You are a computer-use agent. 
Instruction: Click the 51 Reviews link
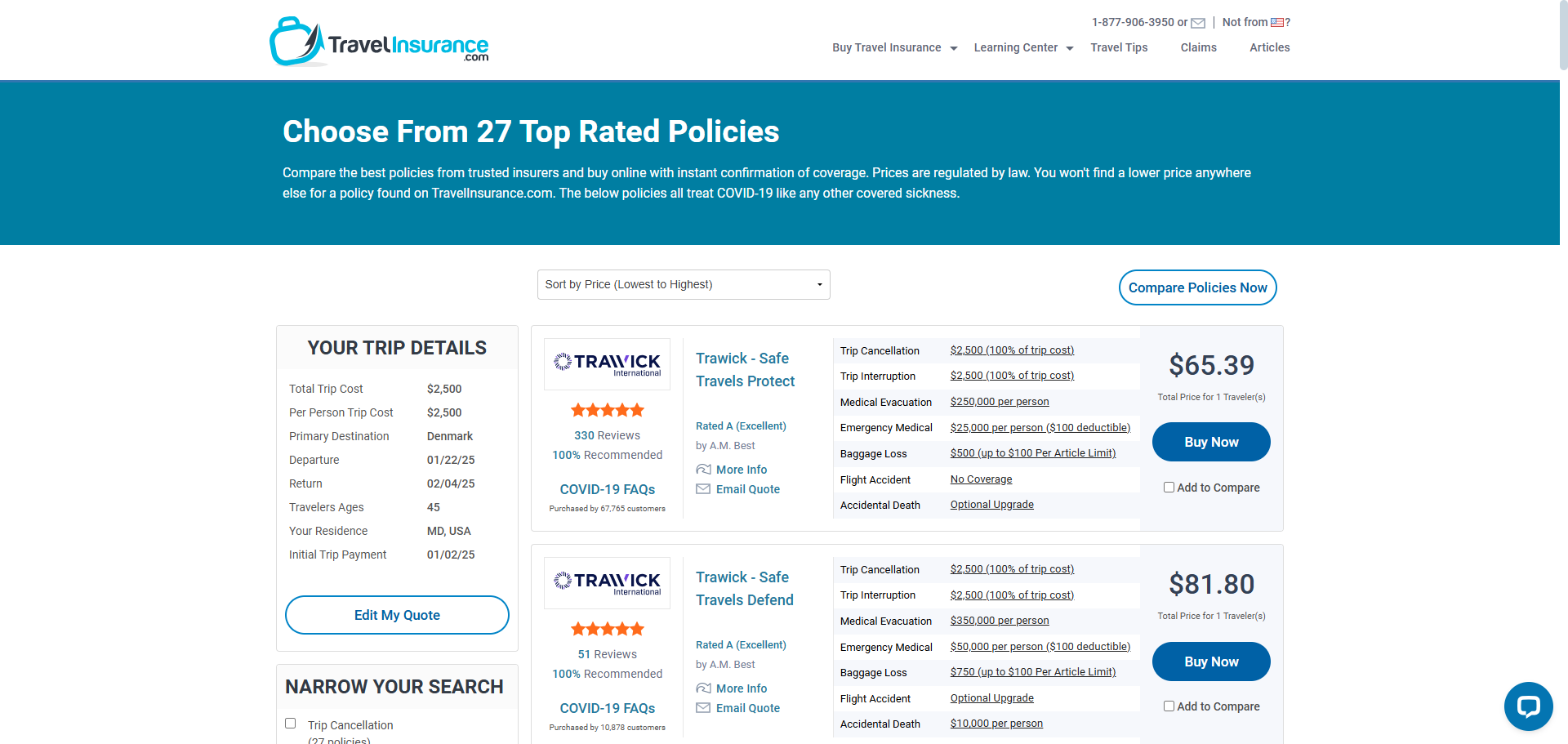pos(607,654)
